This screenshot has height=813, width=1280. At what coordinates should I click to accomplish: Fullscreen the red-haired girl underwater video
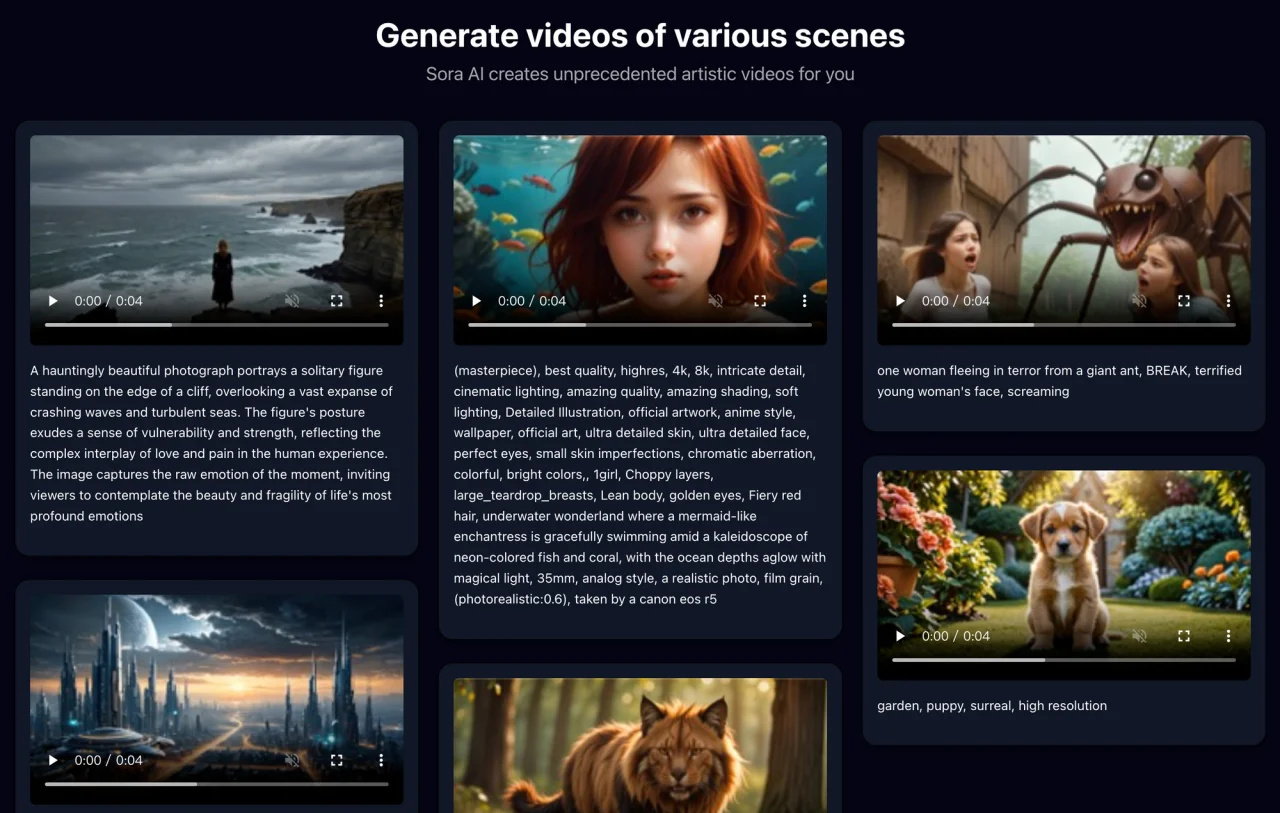coord(760,301)
